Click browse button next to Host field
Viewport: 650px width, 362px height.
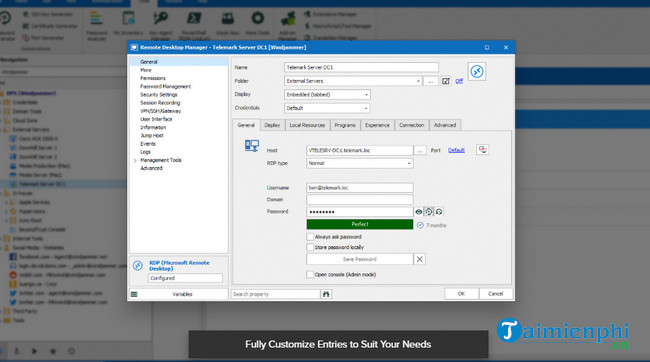420,151
